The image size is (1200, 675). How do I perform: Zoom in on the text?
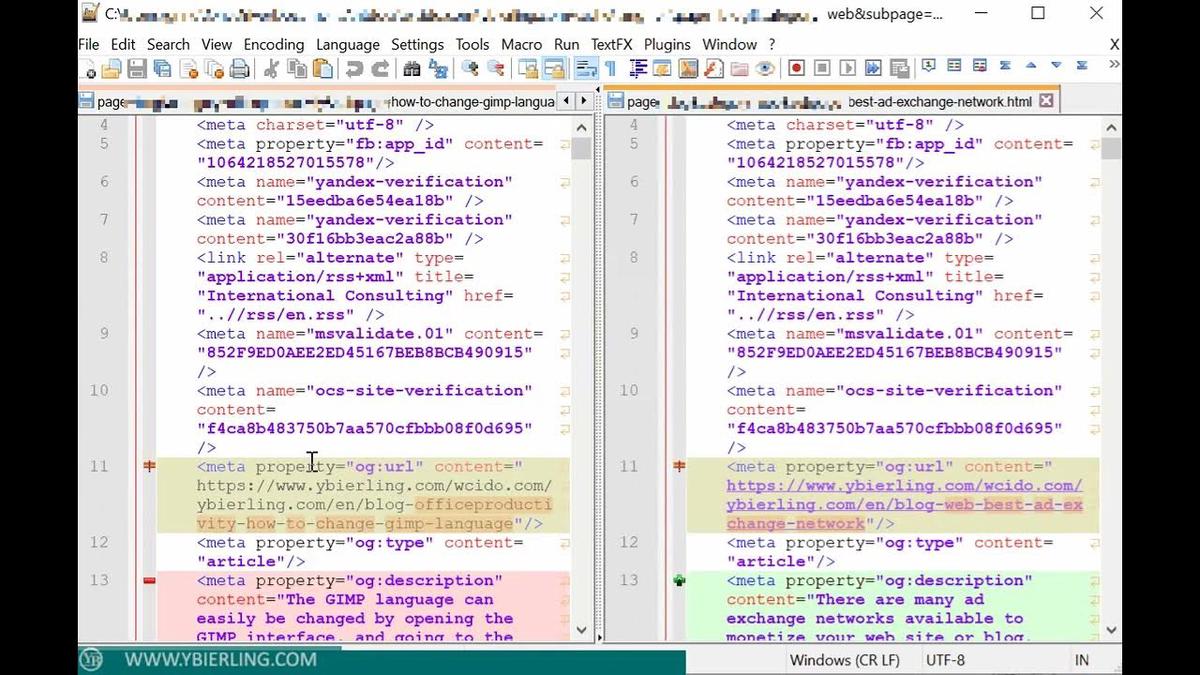click(469, 67)
